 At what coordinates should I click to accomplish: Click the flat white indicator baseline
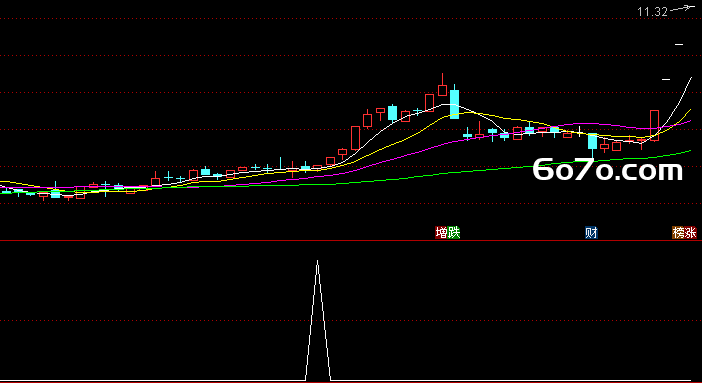(x=152, y=381)
